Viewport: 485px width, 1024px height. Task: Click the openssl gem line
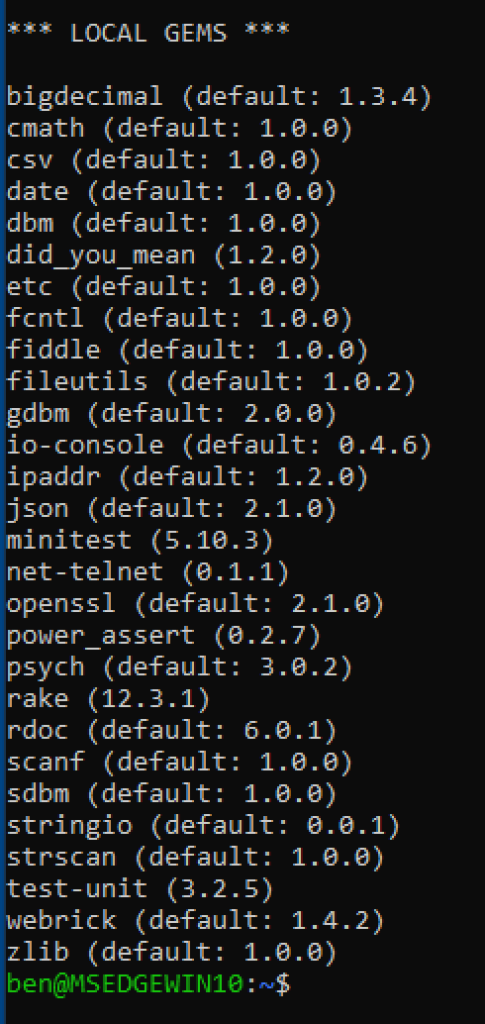coord(195,604)
